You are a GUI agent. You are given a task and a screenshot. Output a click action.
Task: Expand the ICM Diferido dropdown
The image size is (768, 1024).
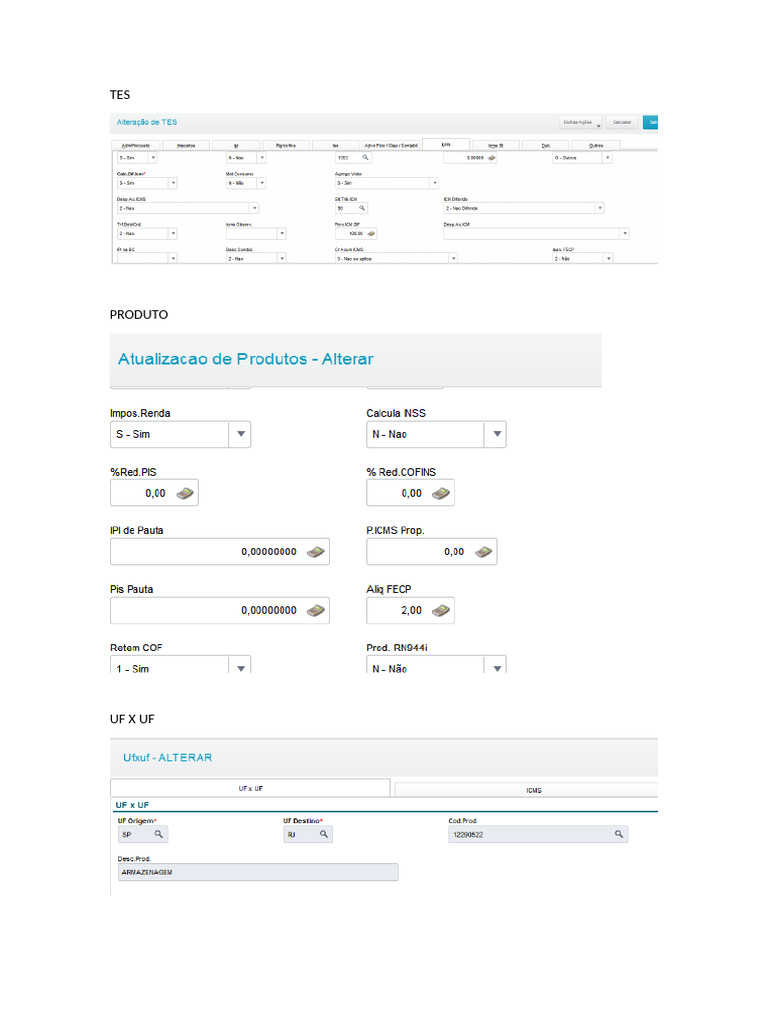tap(600, 208)
